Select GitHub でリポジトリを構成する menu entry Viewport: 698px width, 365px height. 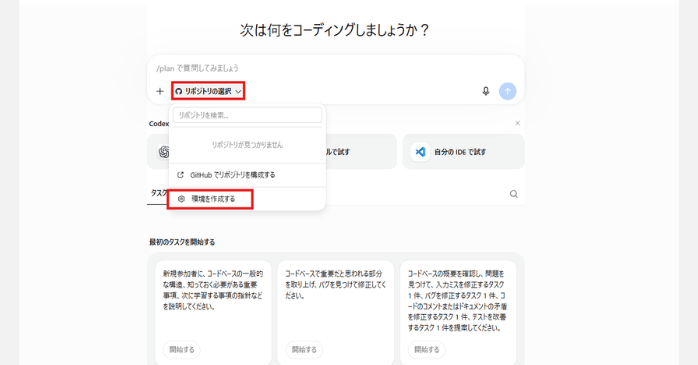tap(247, 175)
